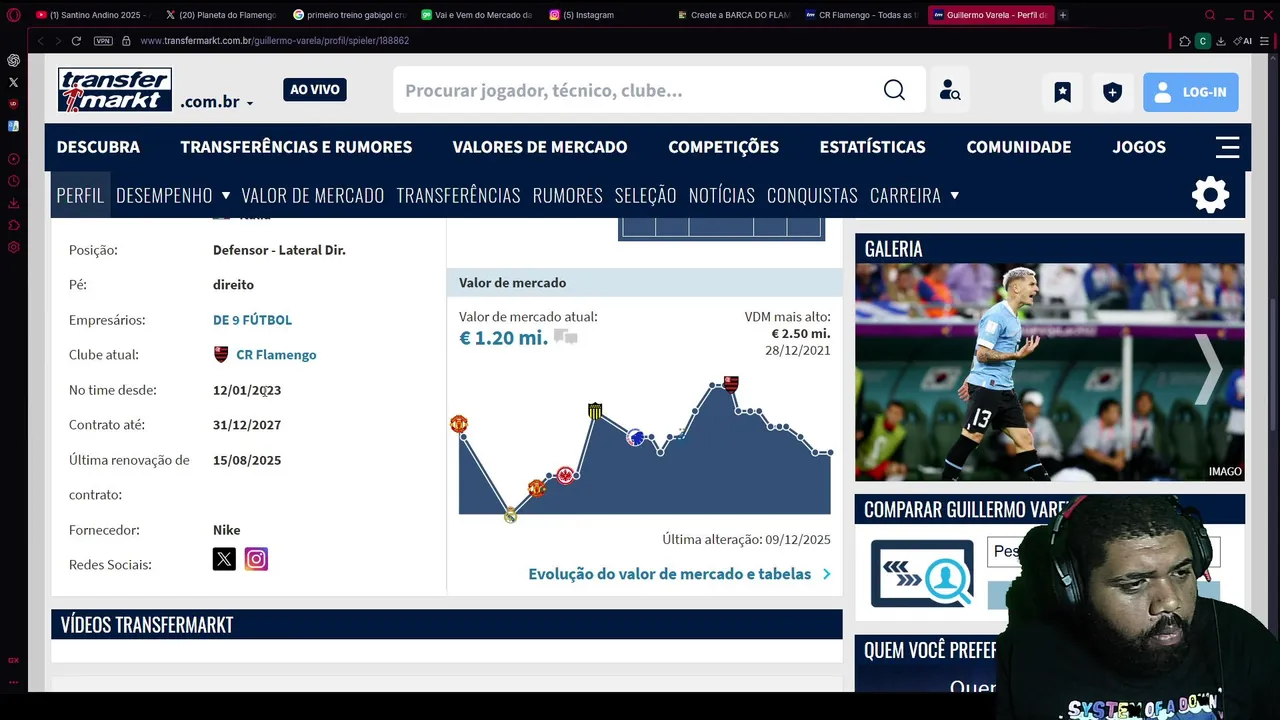Screen dimensions: 1280x720
Task: Click the Opera menu logo
Action: coord(13,15)
